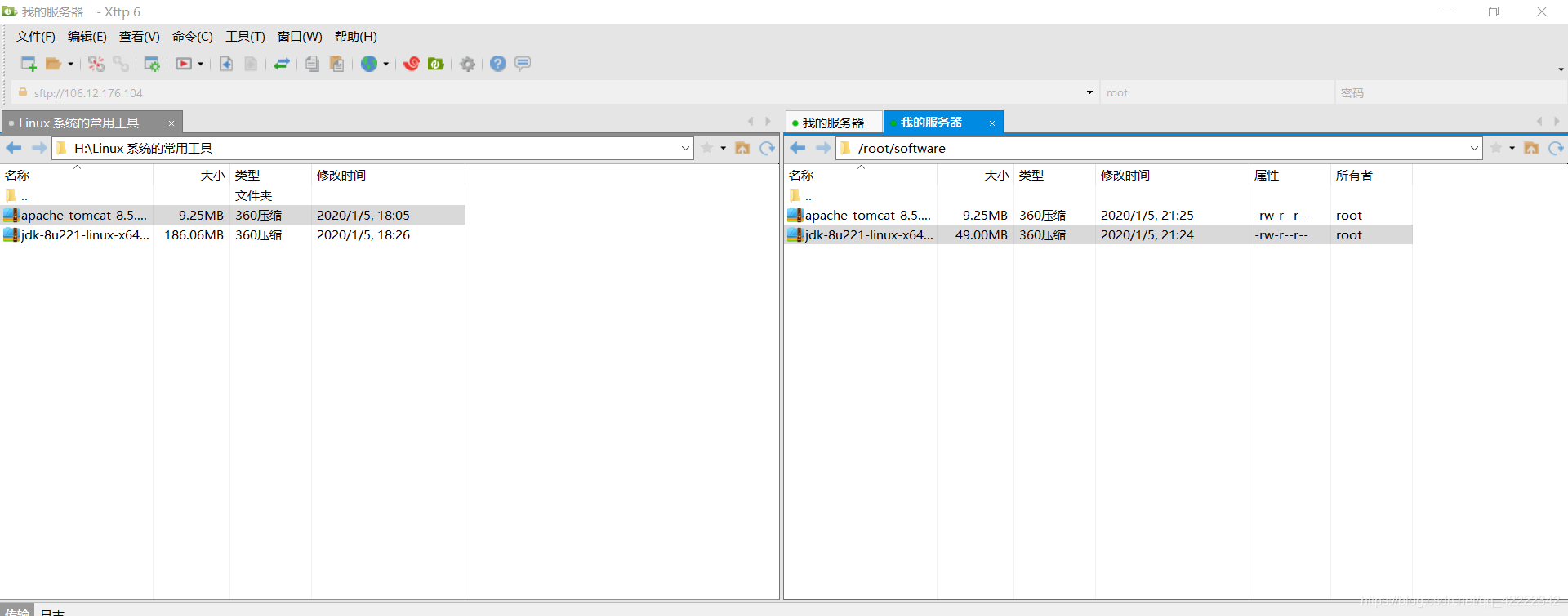The image size is (1568, 616).
Task: Open Options with the gear icon
Action: (x=468, y=64)
